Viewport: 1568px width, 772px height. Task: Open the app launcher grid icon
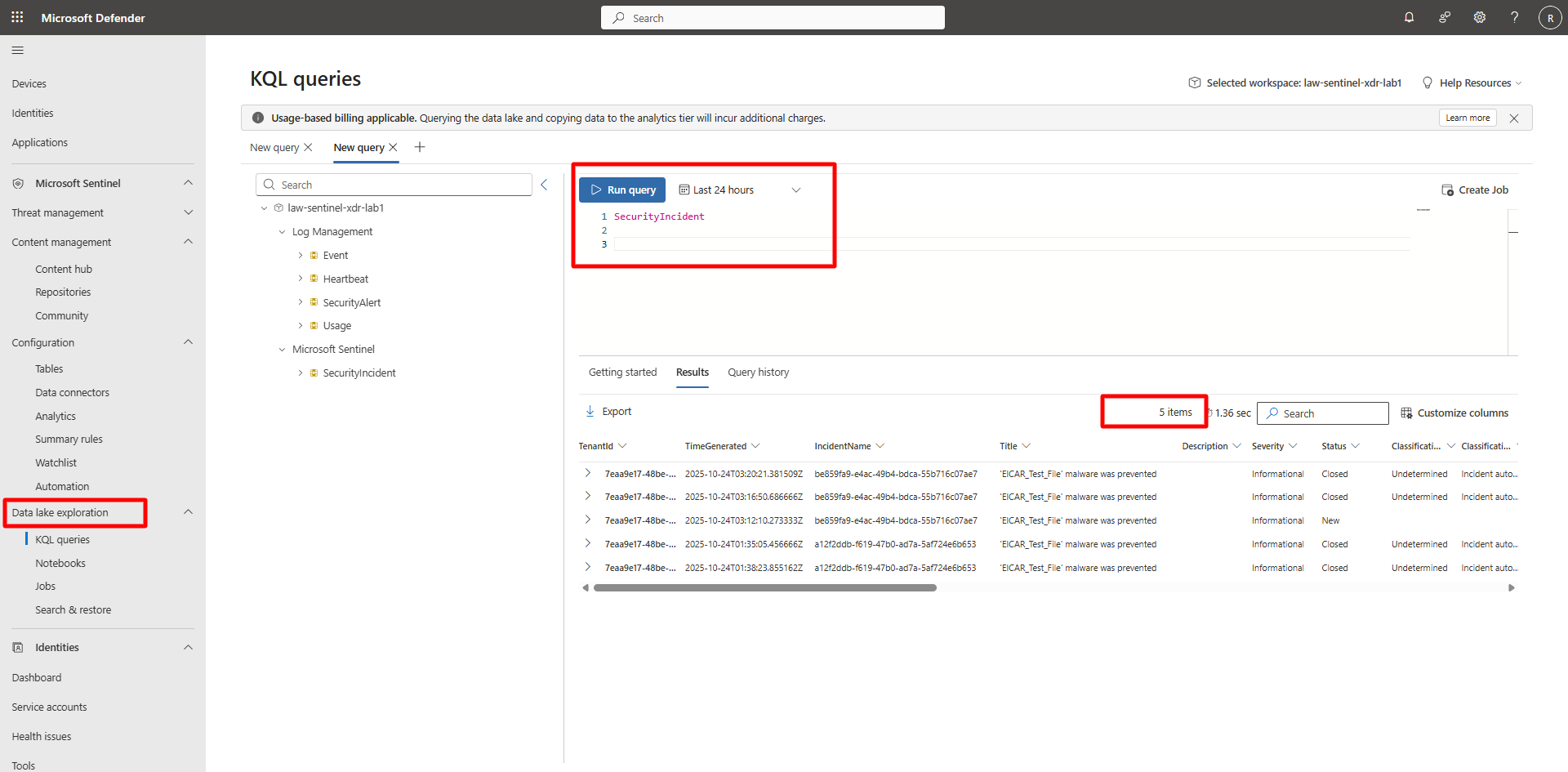(x=17, y=17)
